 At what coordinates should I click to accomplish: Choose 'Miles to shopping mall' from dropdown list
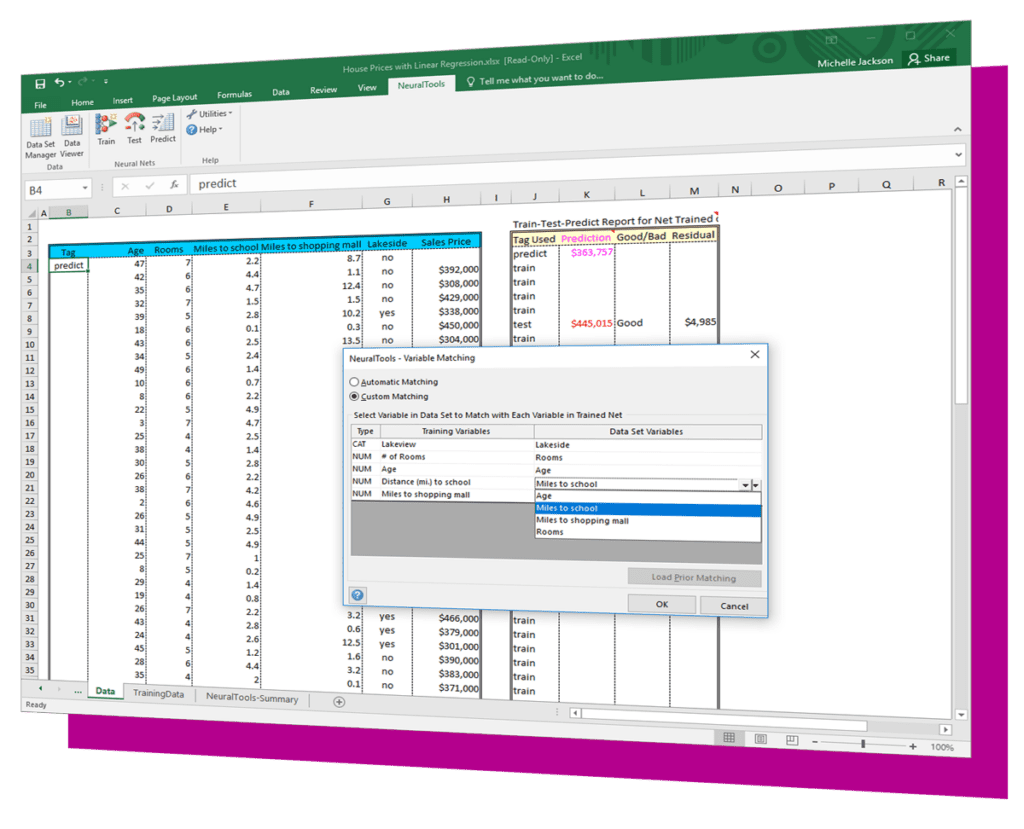coord(582,520)
